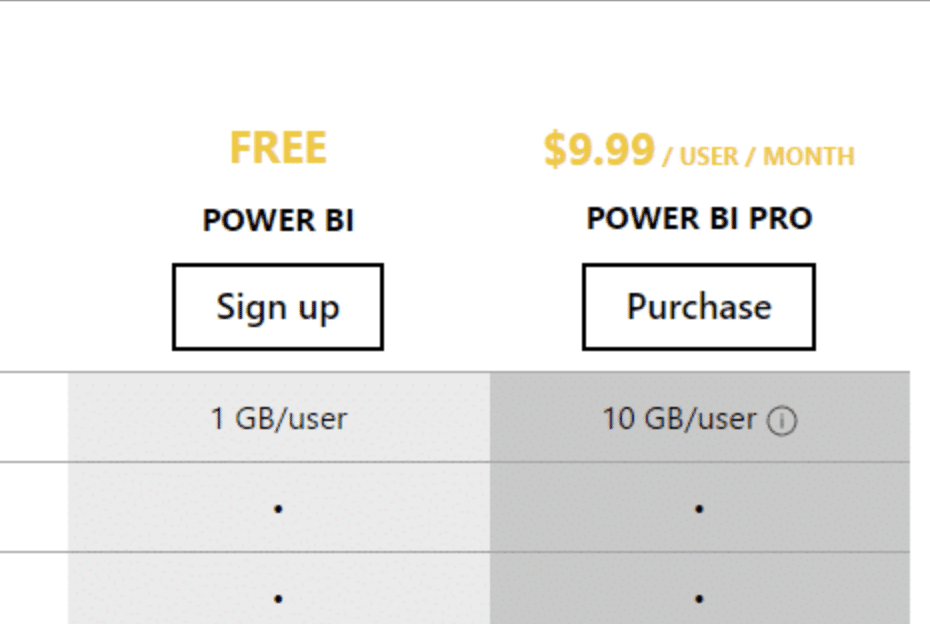Select the POWER BI column header
930x624 pixels.
click(277, 220)
